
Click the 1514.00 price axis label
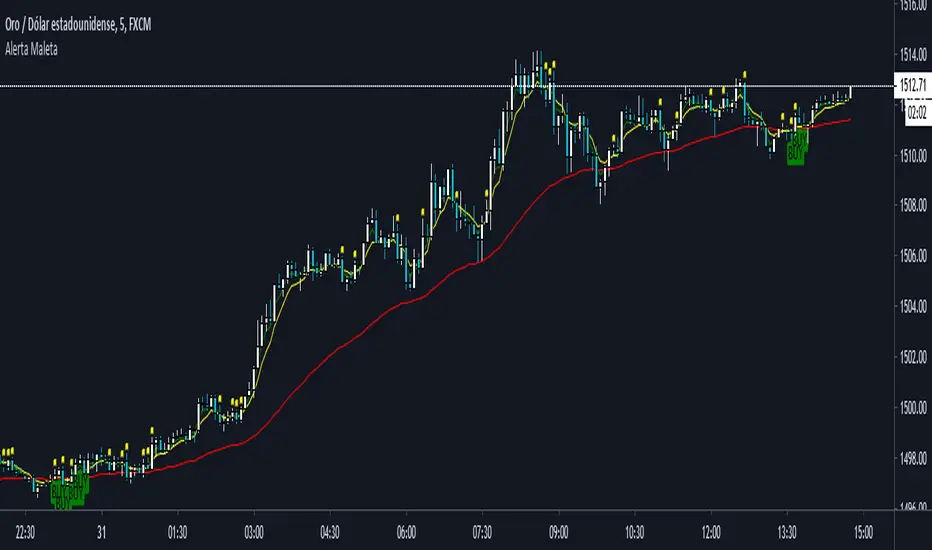(x=910, y=53)
